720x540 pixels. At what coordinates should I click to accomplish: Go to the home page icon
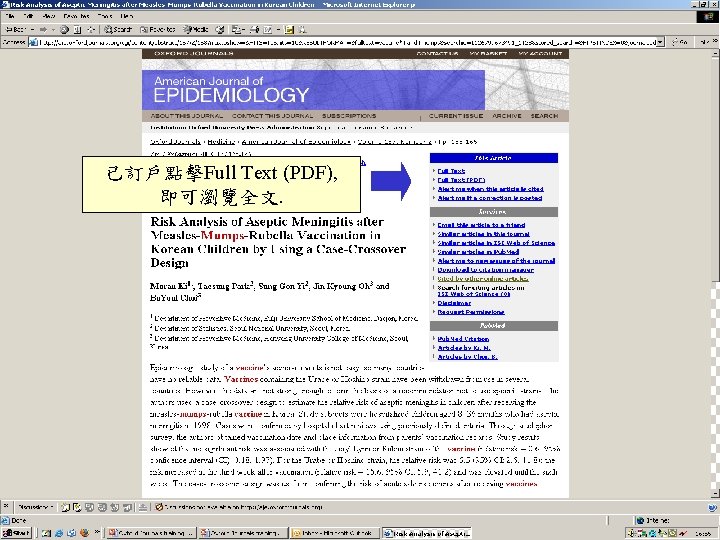coord(91,29)
